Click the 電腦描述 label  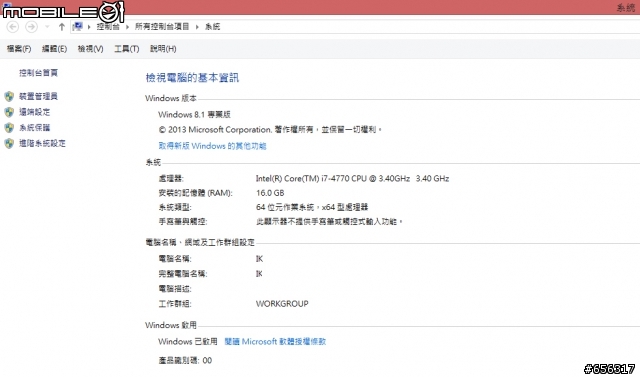[x=175, y=289]
